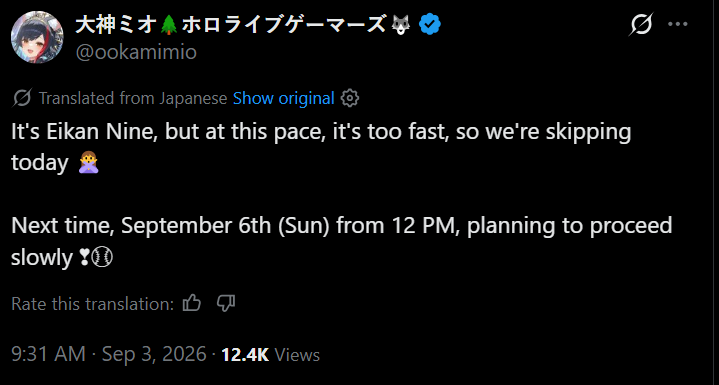The image size is (719, 385).
Task: Click the Eikan Nine tweet paragraph
Action: tap(321, 147)
